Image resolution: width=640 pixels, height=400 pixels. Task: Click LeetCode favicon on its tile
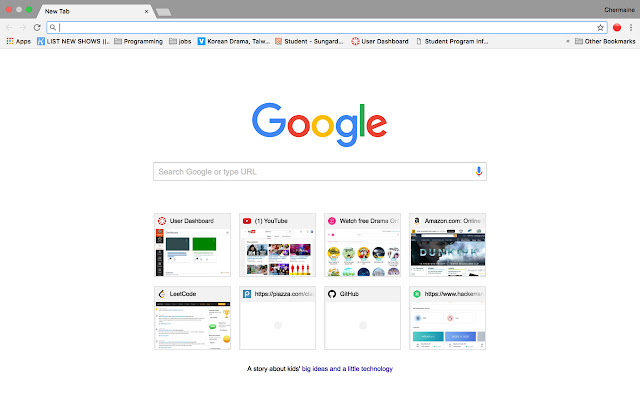[162, 294]
